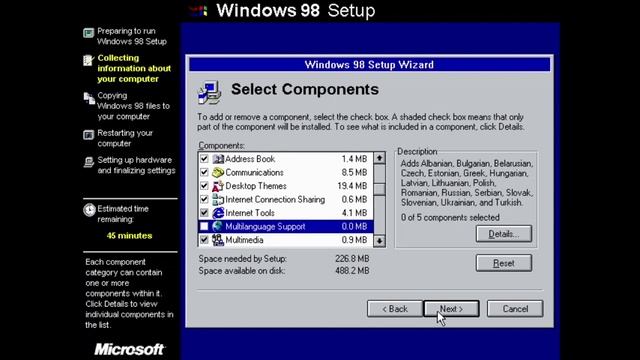Click the 226.8 MB space needed value
The image size is (640, 360).
point(352,259)
